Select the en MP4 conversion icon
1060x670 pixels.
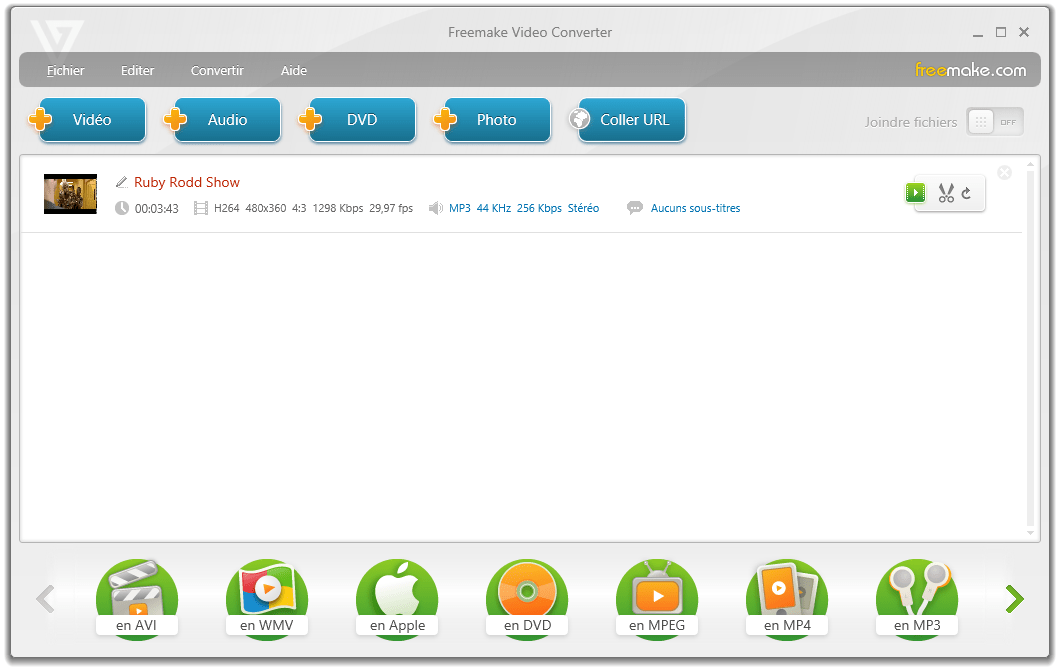(787, 598)
